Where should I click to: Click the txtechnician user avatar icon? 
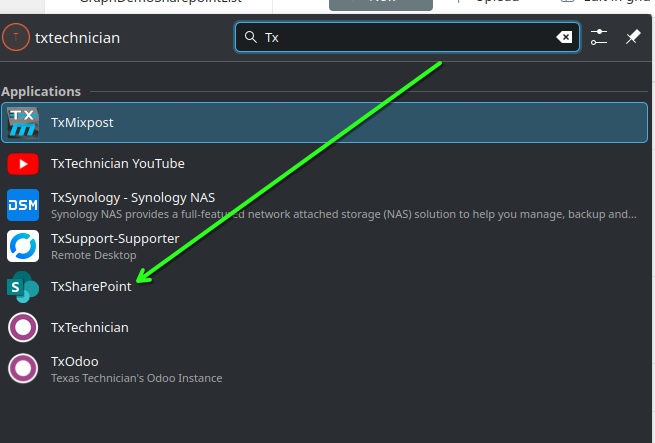(16, 38)
